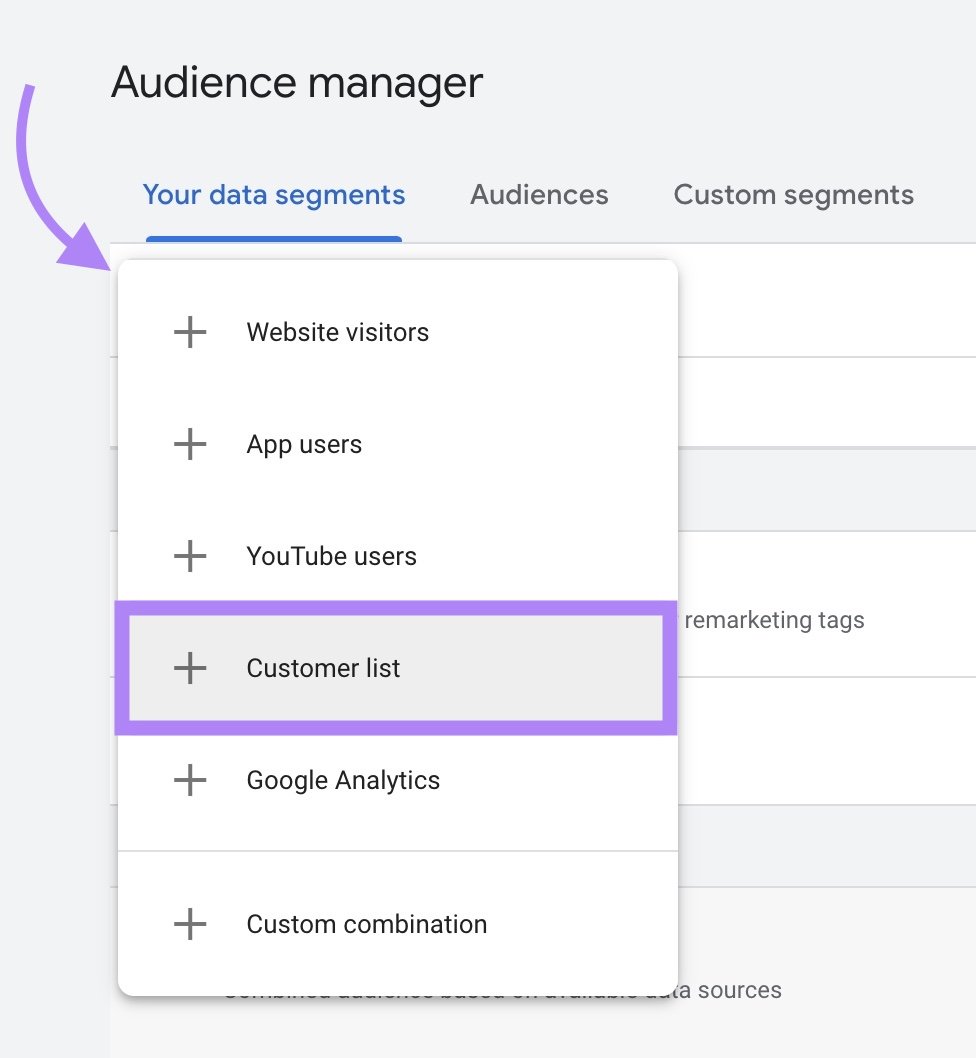Switch to the Audiences tab
976x1058 pixels.
point(539,194)
